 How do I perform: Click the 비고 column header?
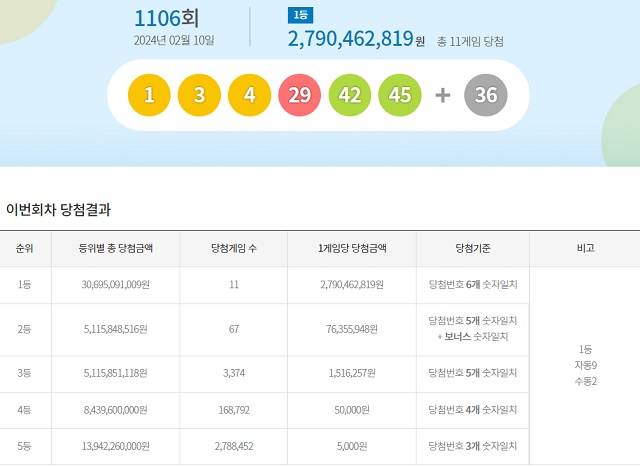[x=585, y=248]
